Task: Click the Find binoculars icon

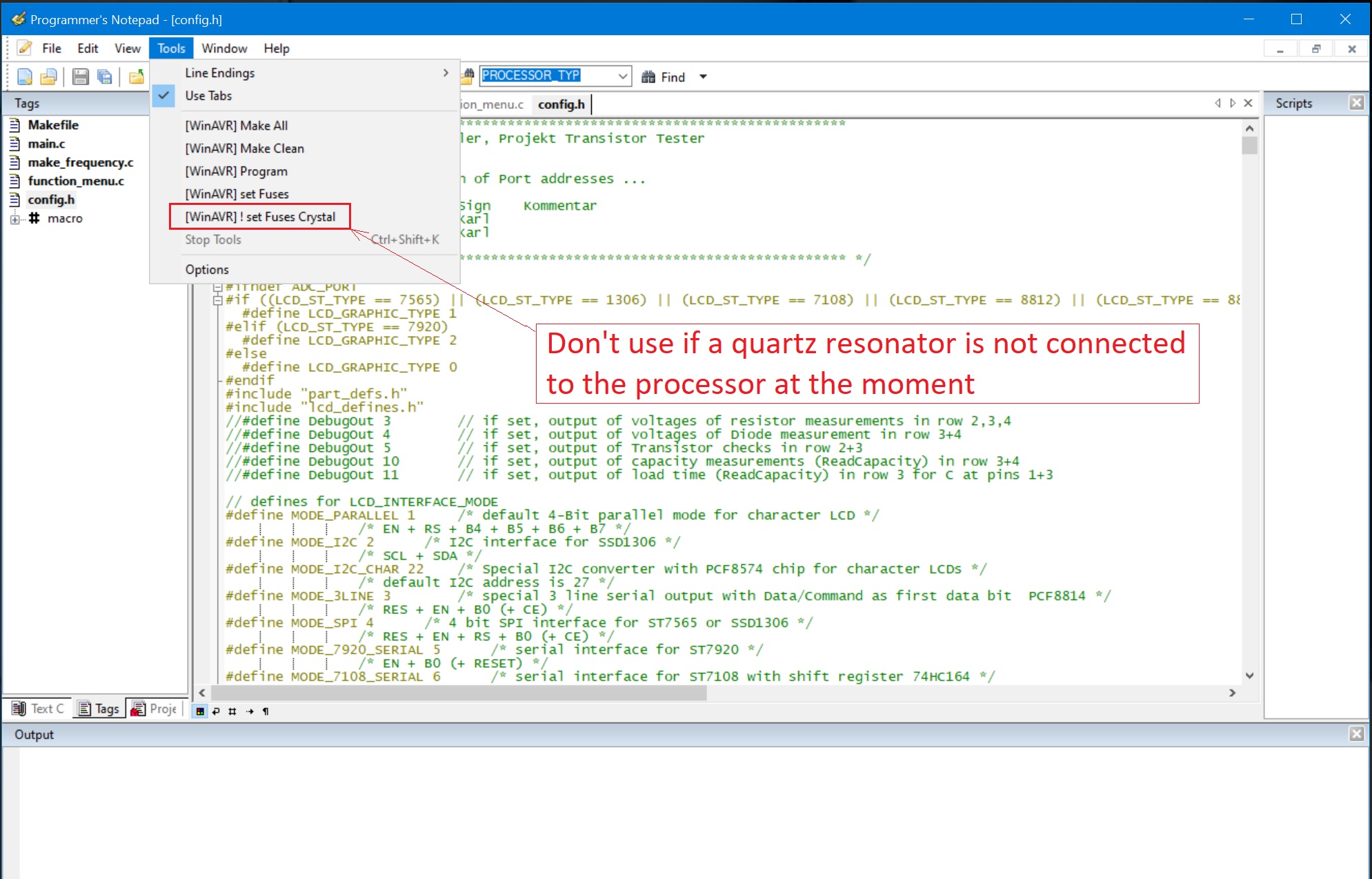Action: (x=648, y=77)
